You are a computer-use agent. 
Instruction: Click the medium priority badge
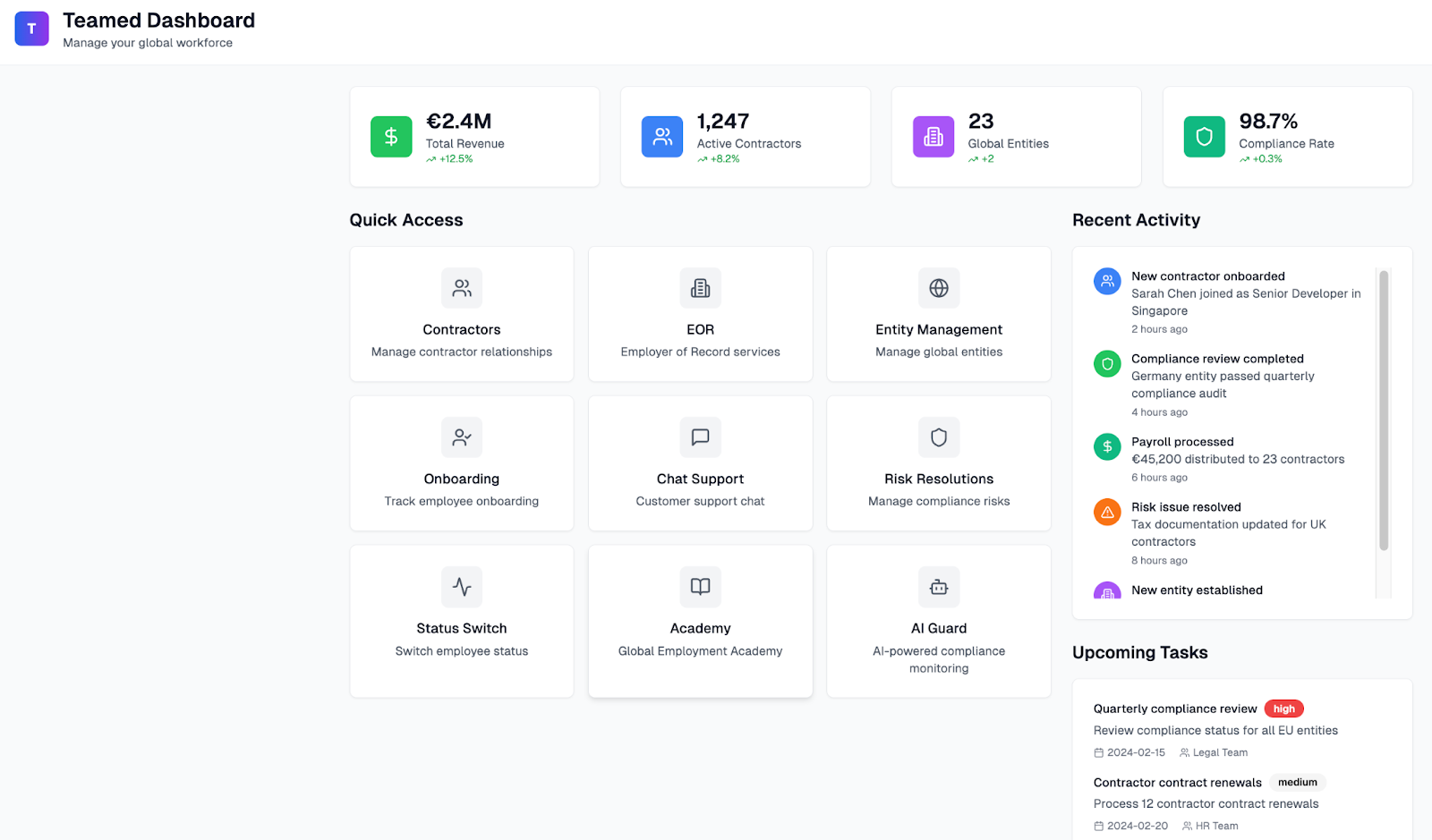(x=1297, y=782)
